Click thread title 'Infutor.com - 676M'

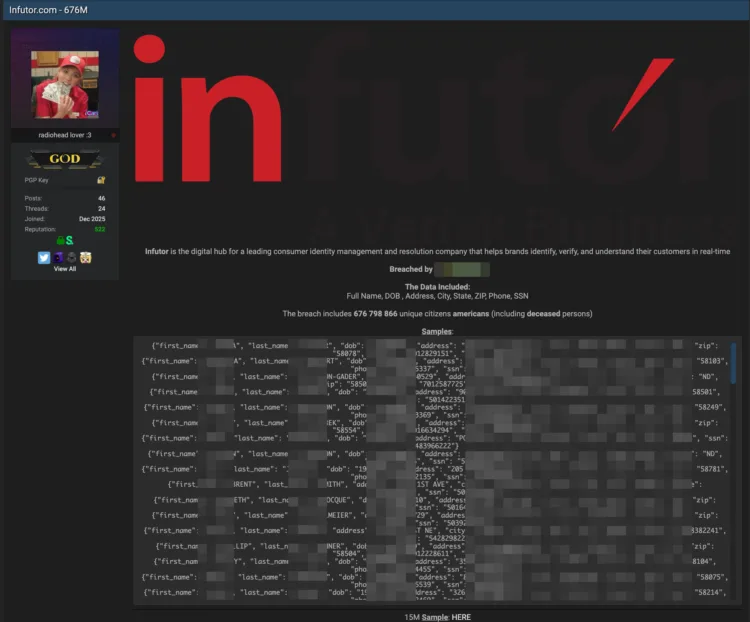tap(48, 10)
